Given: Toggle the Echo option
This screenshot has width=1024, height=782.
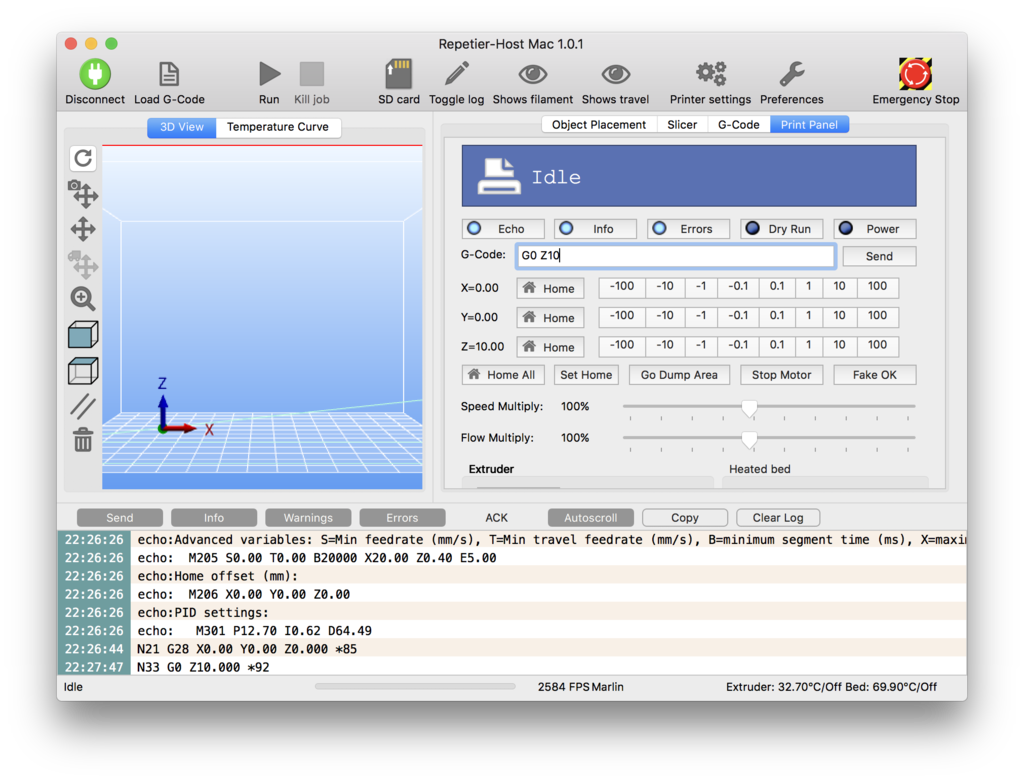Looking at the screenshot, I should pyautogui.click(x=503, y=229).
